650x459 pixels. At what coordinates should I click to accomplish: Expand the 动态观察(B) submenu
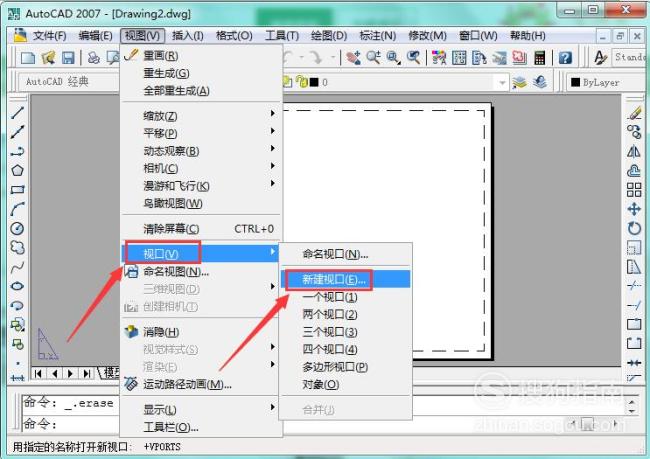pos(202,151)
